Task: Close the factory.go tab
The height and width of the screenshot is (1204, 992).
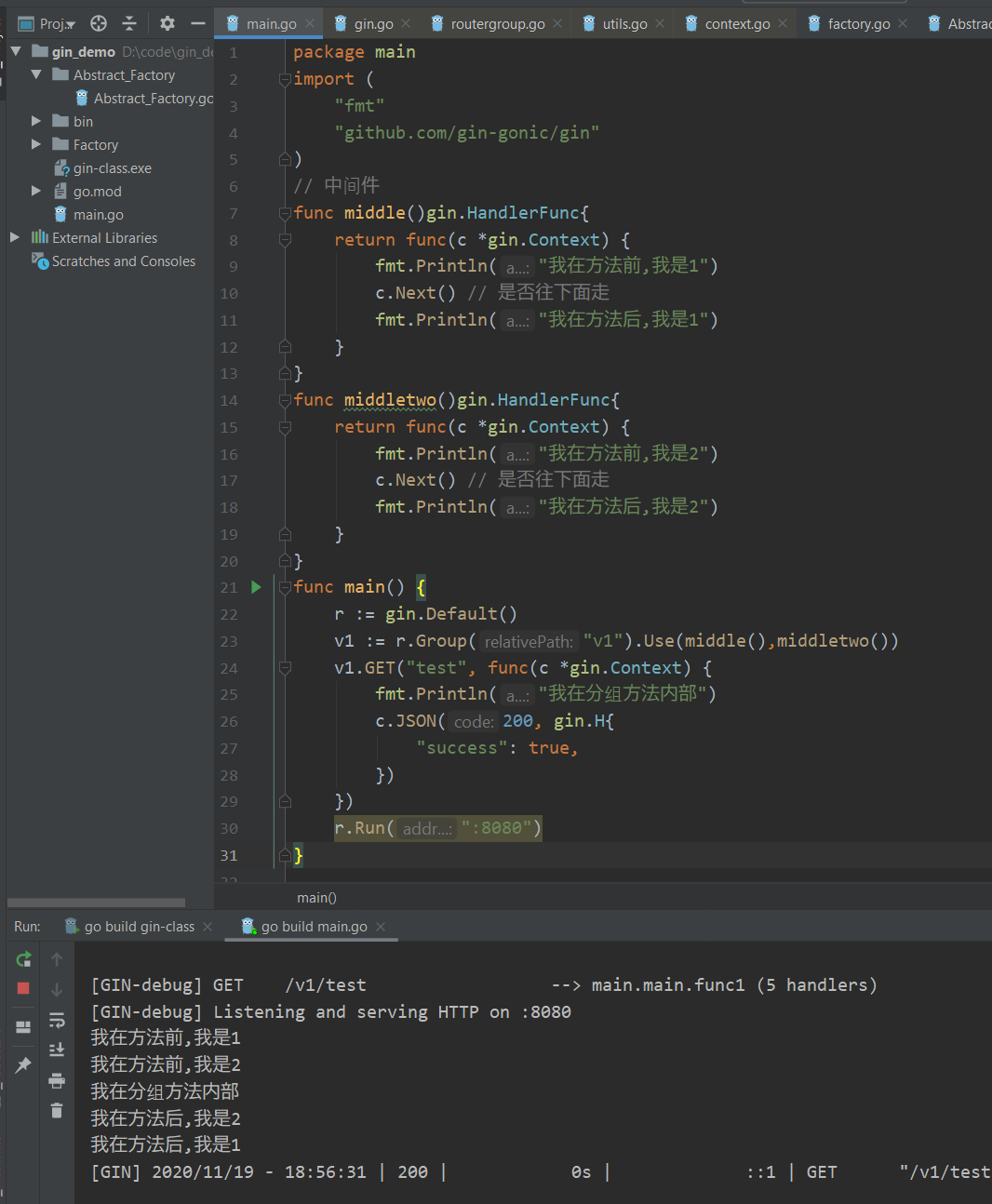Action: click(x=903, y=24)
